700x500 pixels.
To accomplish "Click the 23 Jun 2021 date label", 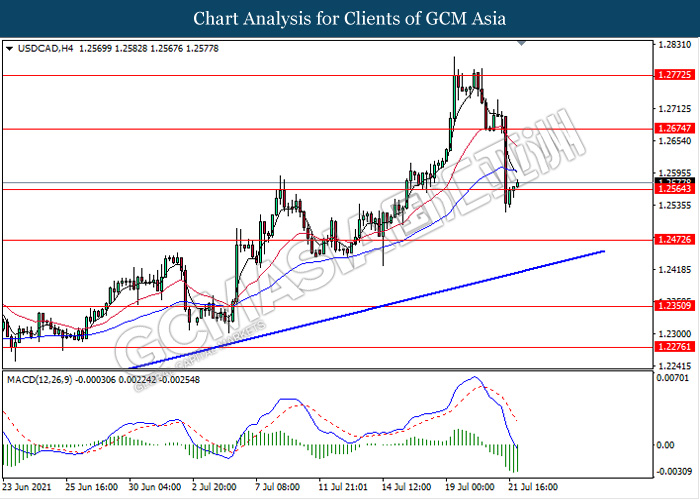I will (x=27, y=487).
